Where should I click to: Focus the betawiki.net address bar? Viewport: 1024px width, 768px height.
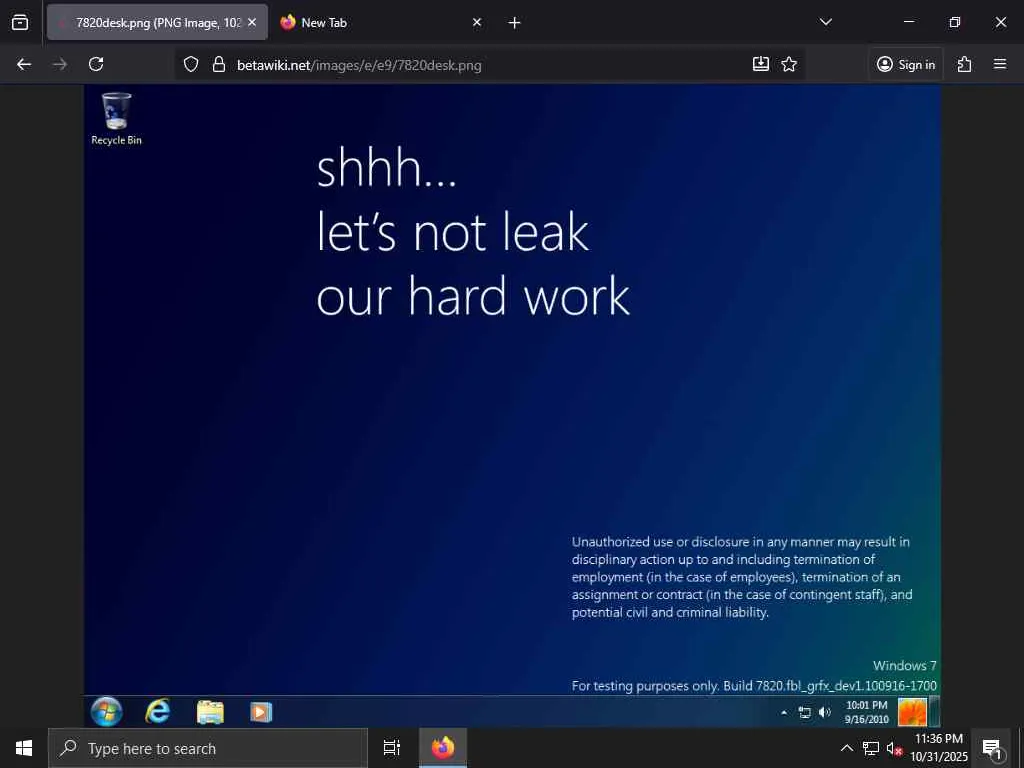coord(490,65)
